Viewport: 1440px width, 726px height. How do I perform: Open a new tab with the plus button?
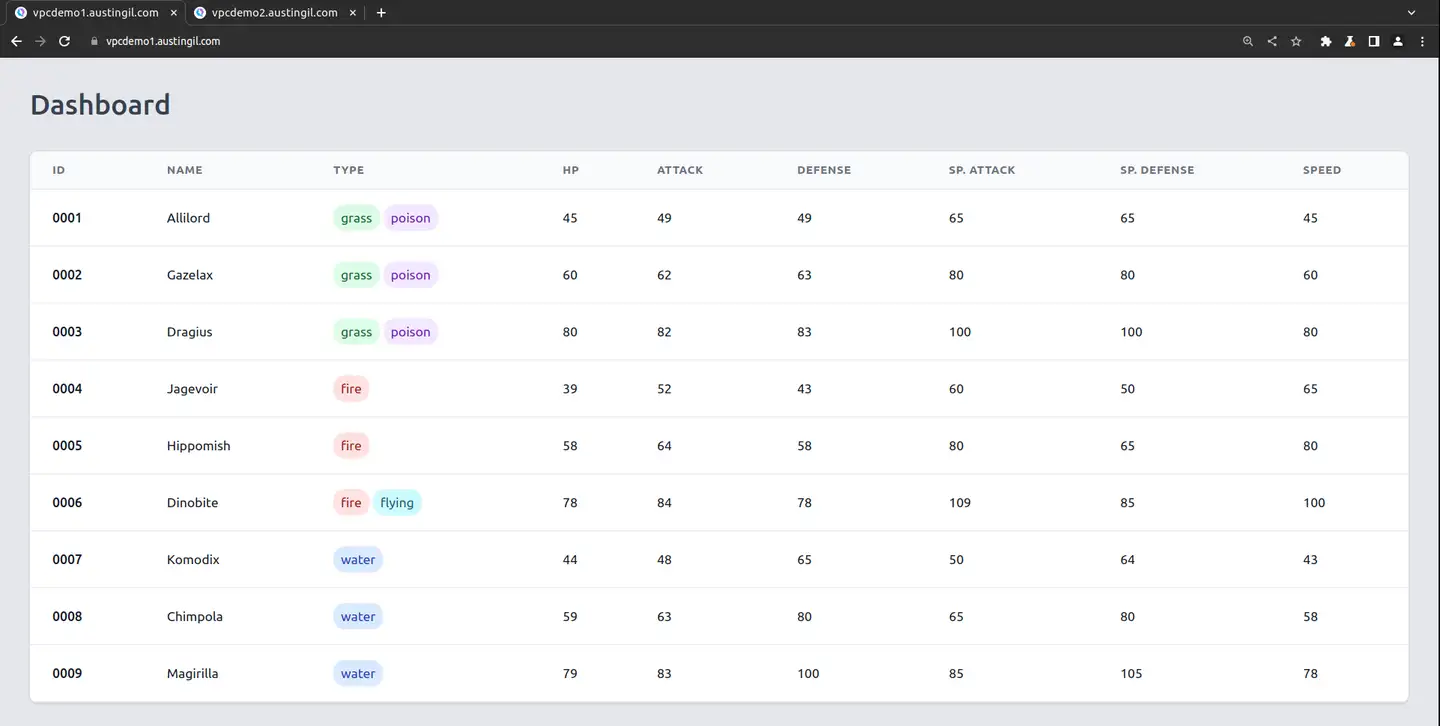(381, 13)
